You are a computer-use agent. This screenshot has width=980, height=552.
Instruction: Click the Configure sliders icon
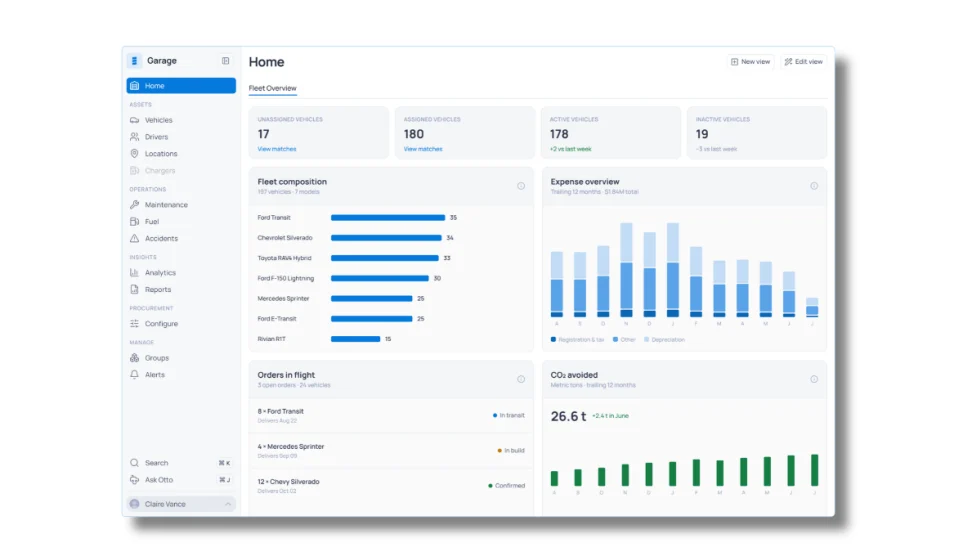(x=134, y=324)
